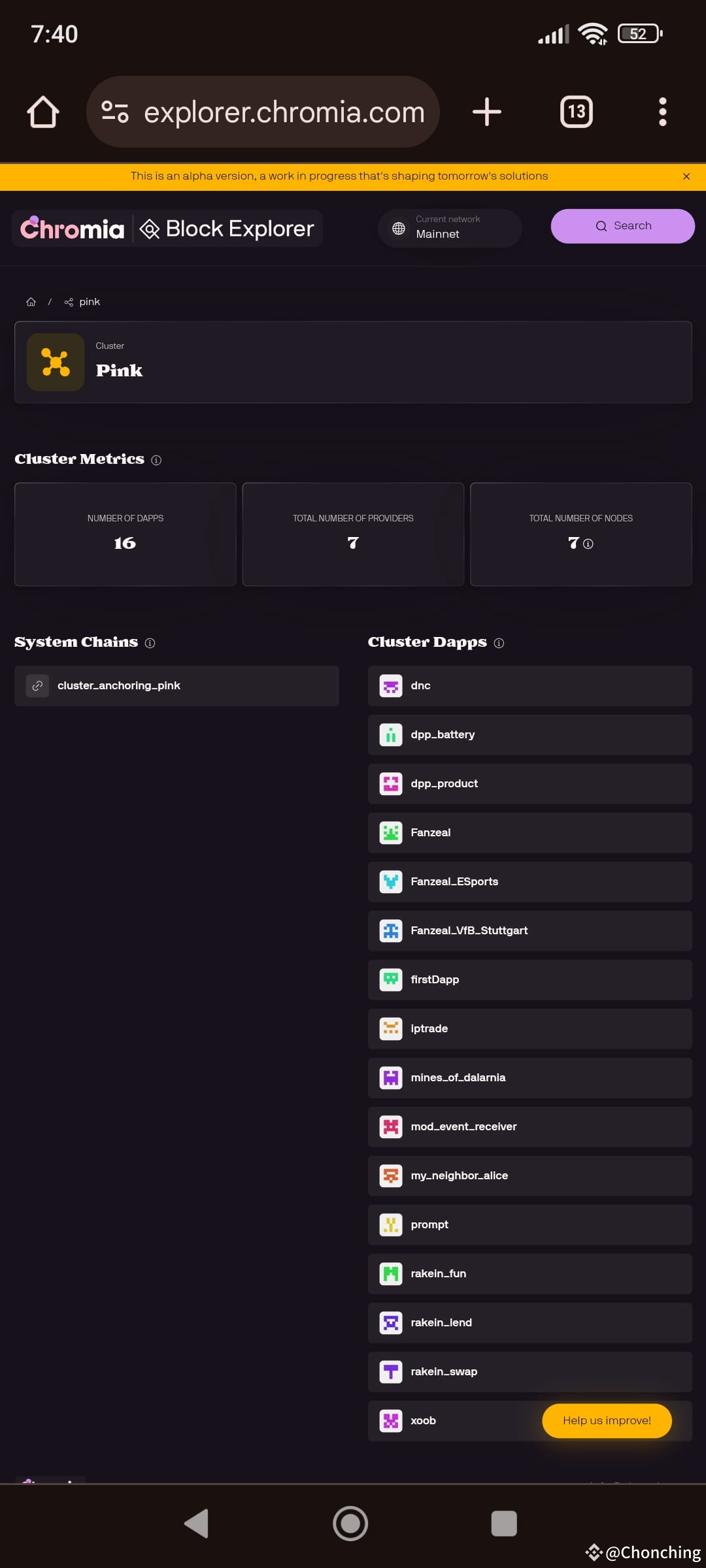Tap the Android back navigation button
The height and width of the screenshot is (1568, 706).
197,1524
